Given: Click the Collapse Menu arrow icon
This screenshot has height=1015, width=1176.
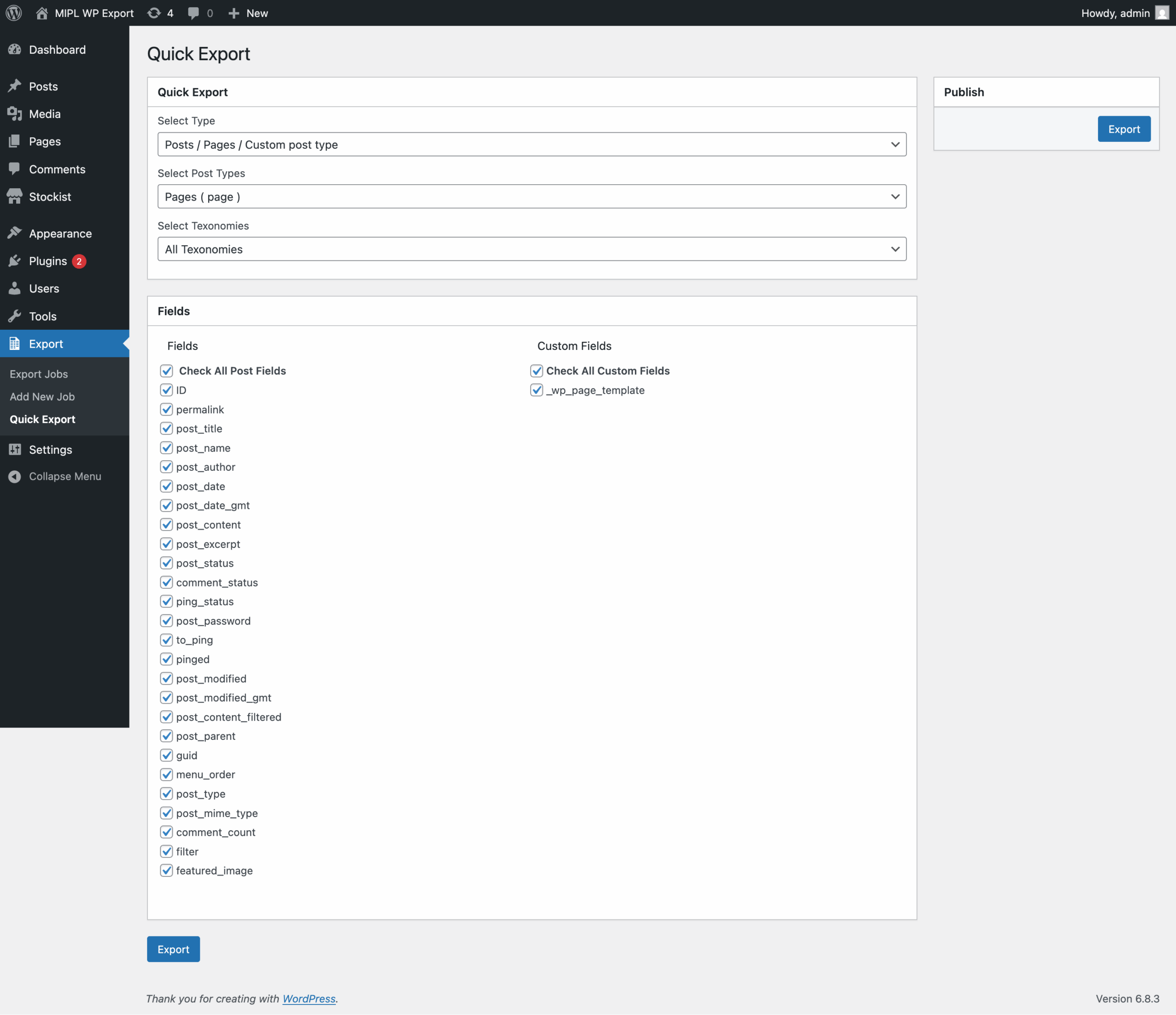Looking at the screenshot, I should click(x=15, y=477).
